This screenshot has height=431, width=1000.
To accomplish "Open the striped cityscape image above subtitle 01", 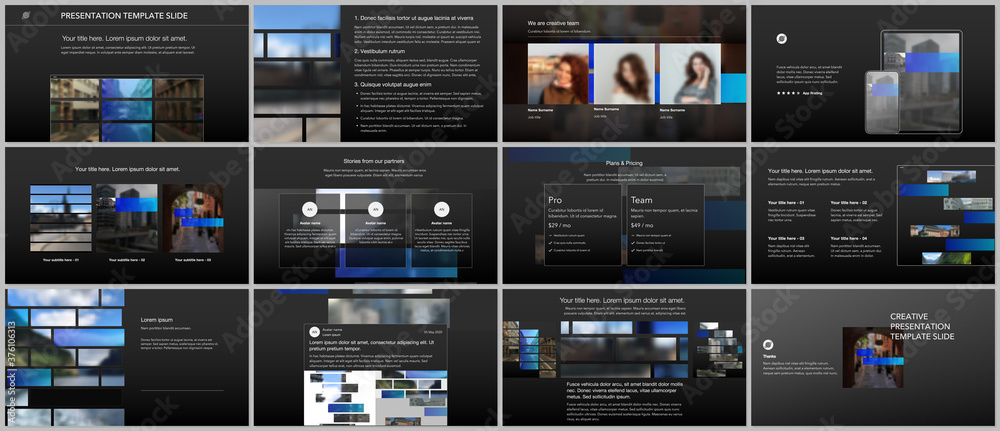I will [61, 218].
